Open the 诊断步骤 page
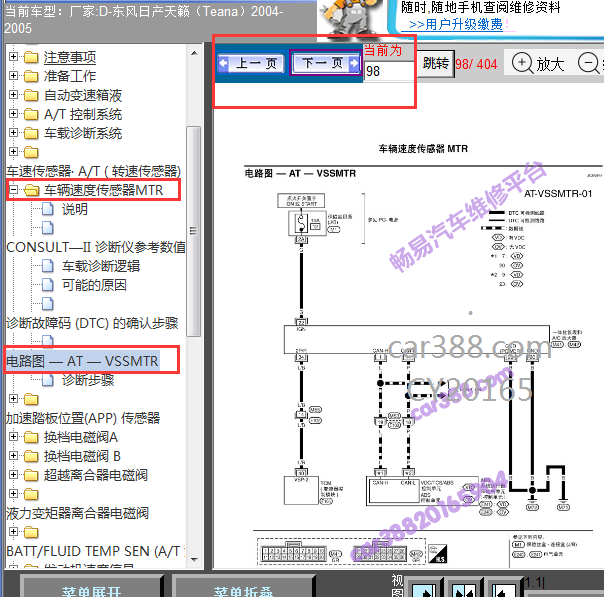 [x=88, y=380]
